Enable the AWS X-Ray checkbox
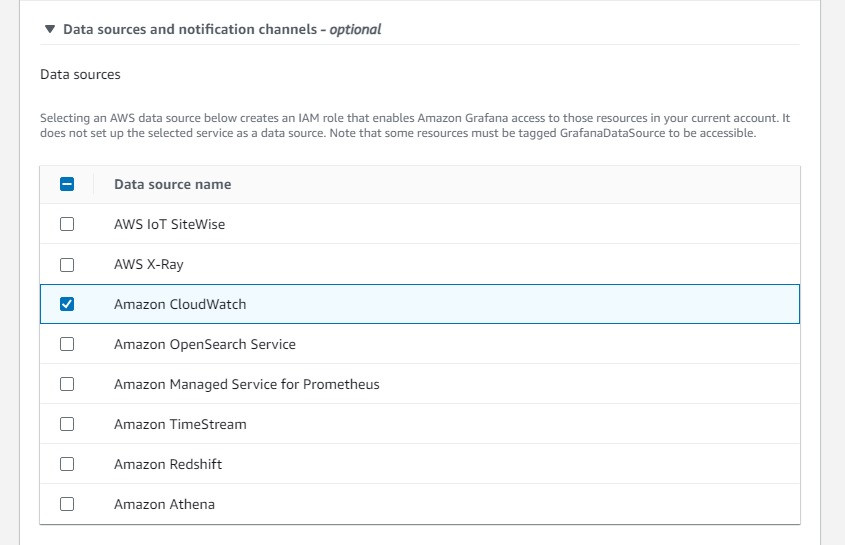This screenshot has width=845, height=545. (67, 265)
